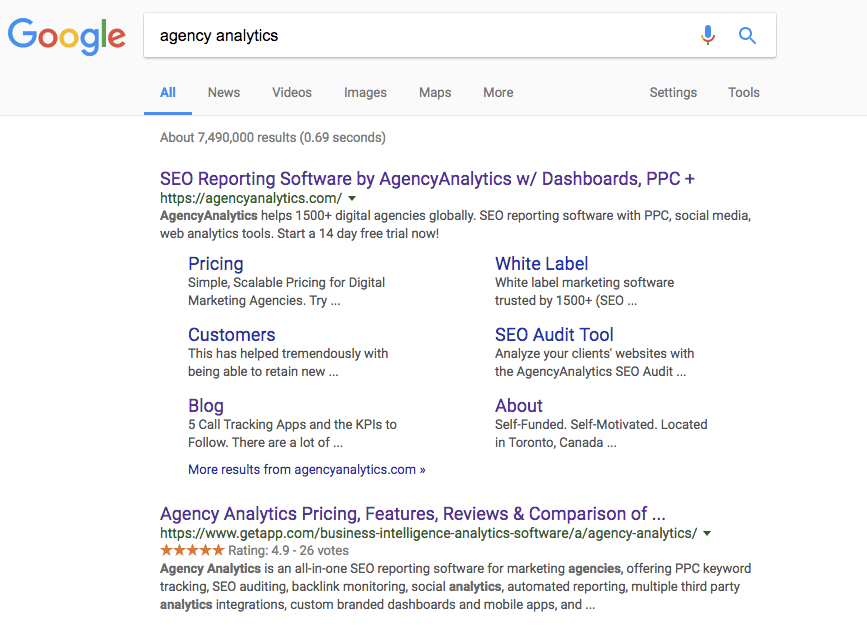Open the Pricing sitelink
The height and width of the screenshot is (632, 867).
[x=216, y=264]
